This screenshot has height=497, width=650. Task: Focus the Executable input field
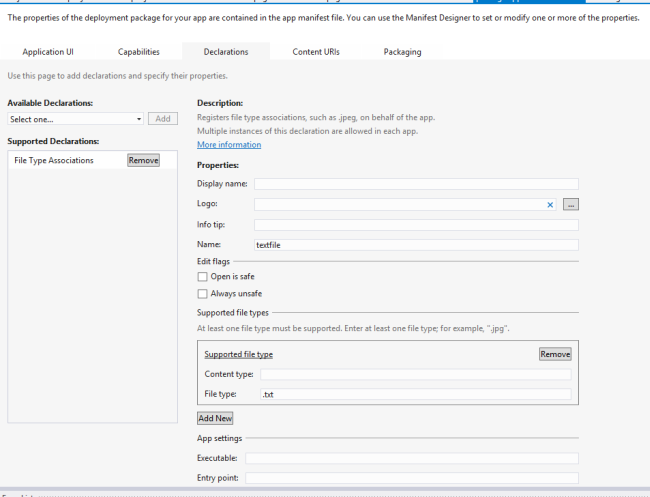click(x=412, y=458)
